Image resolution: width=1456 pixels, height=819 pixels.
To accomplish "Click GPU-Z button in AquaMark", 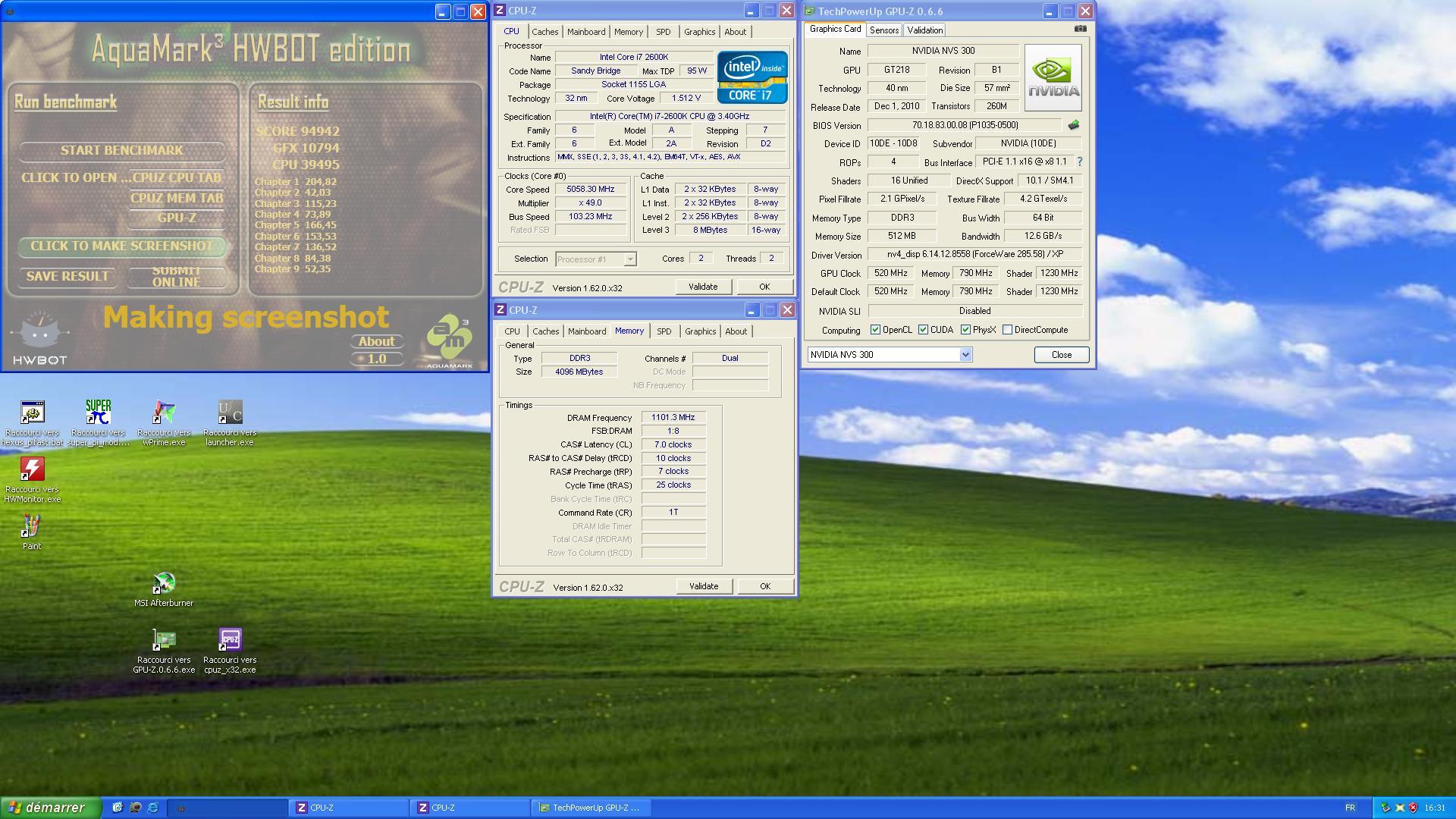I will click(x=177, y=218).
